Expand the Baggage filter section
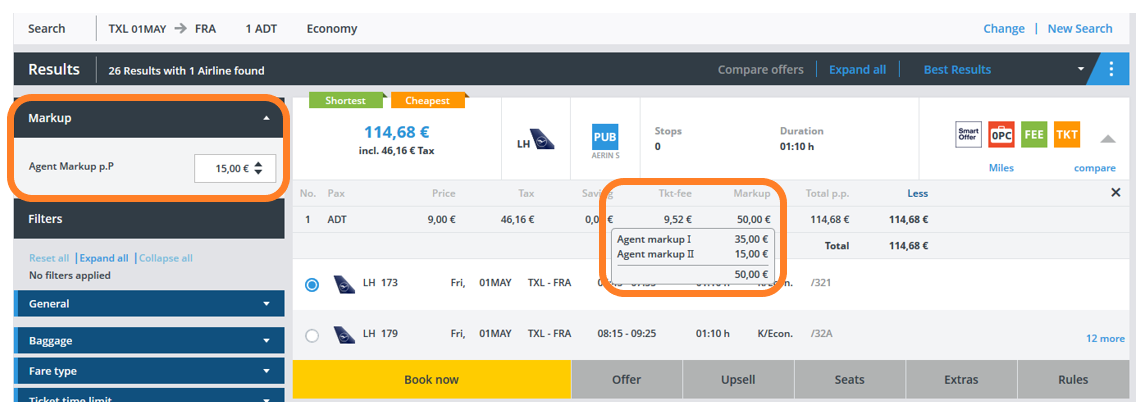The height and width of the screenshot is (409, 1141). pos(266,341)
